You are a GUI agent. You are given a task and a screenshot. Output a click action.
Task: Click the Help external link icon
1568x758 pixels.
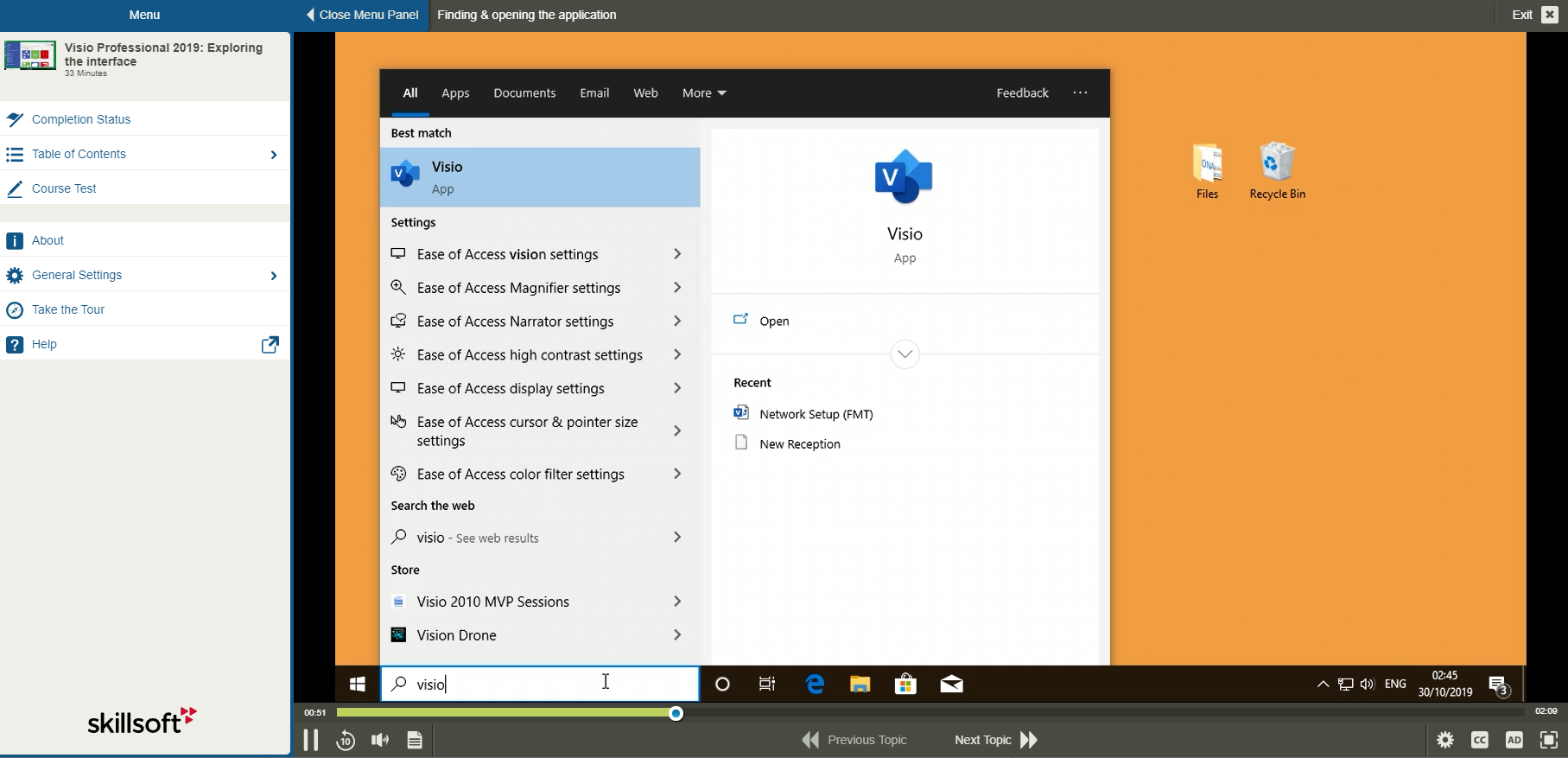270,345
